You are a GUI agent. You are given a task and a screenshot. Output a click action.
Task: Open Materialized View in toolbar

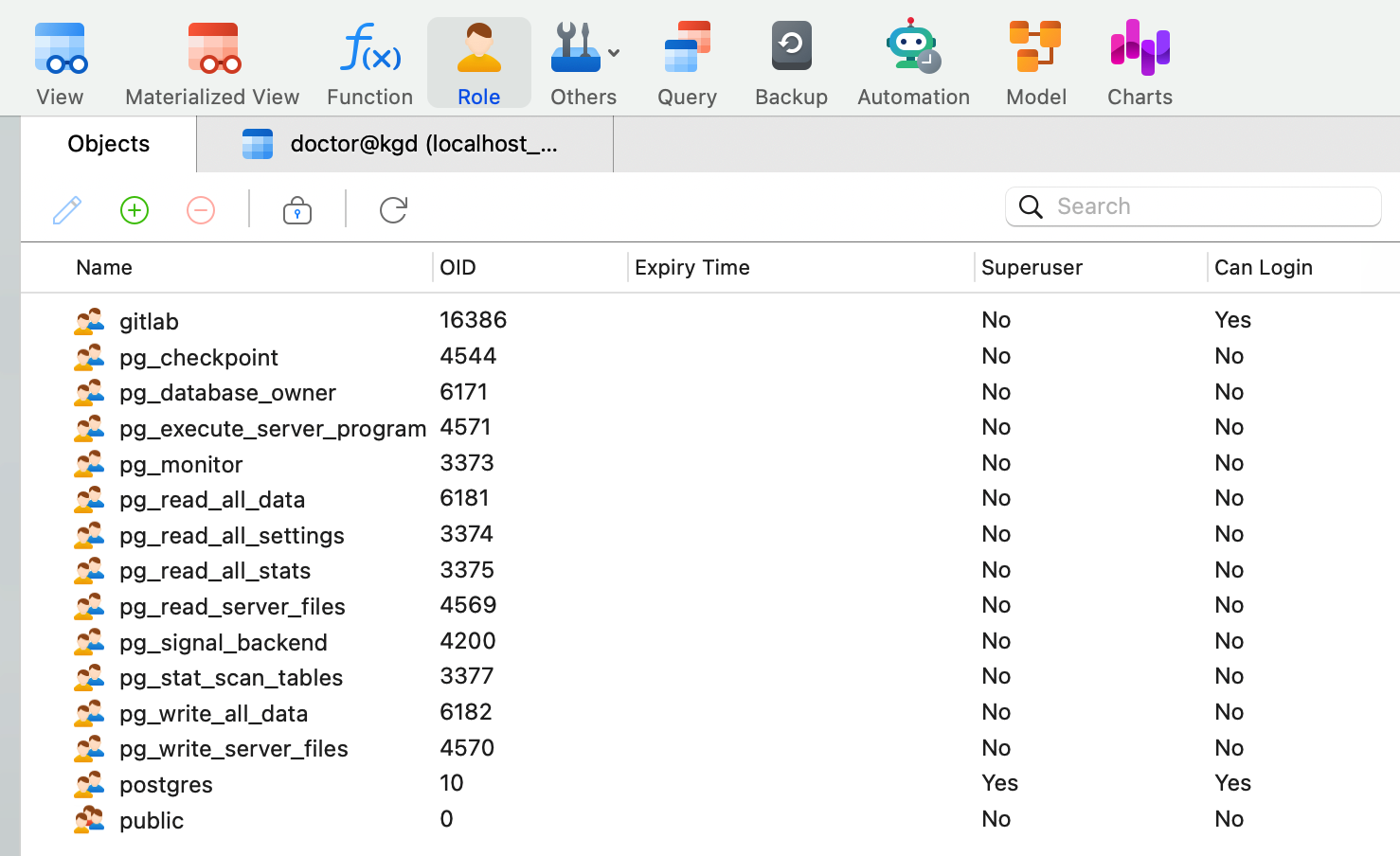pyautogui.click(x=212, y=62)
